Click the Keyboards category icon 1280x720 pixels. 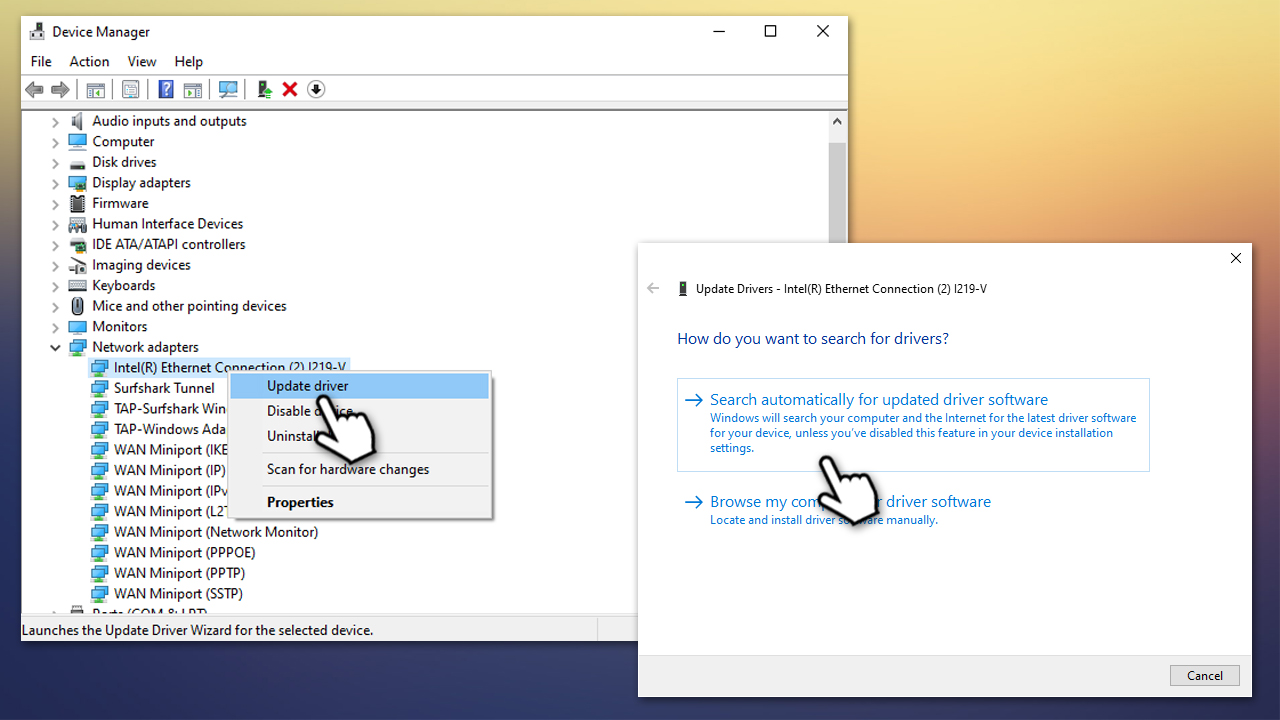click(77, 286)
